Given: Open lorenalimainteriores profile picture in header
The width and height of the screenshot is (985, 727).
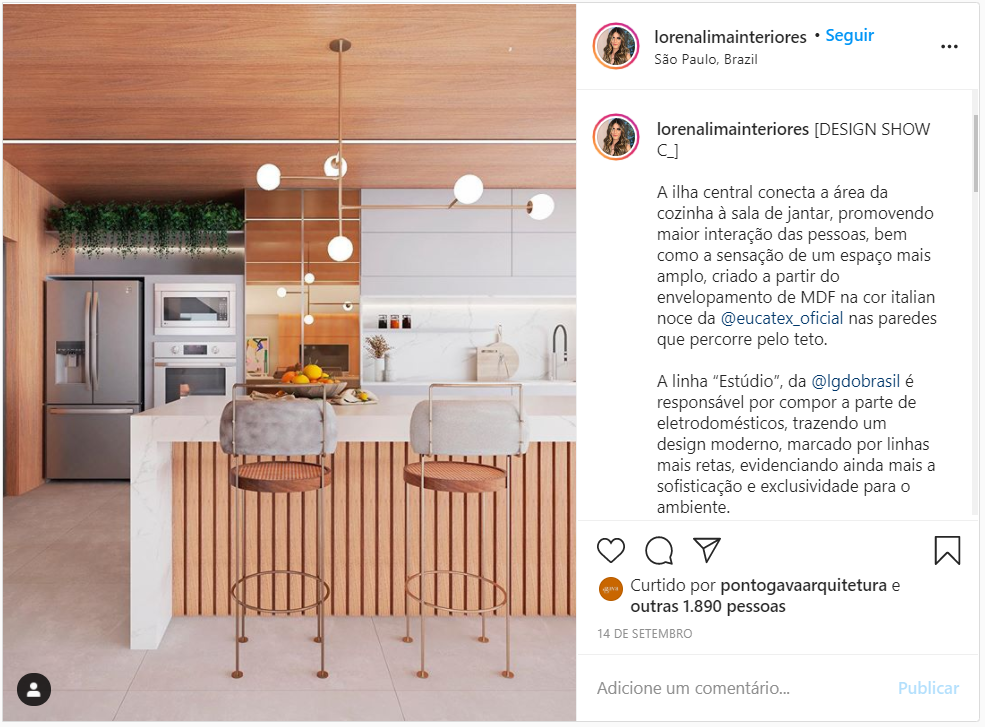Looking at the screenshot, I should [x=616, y=46].
